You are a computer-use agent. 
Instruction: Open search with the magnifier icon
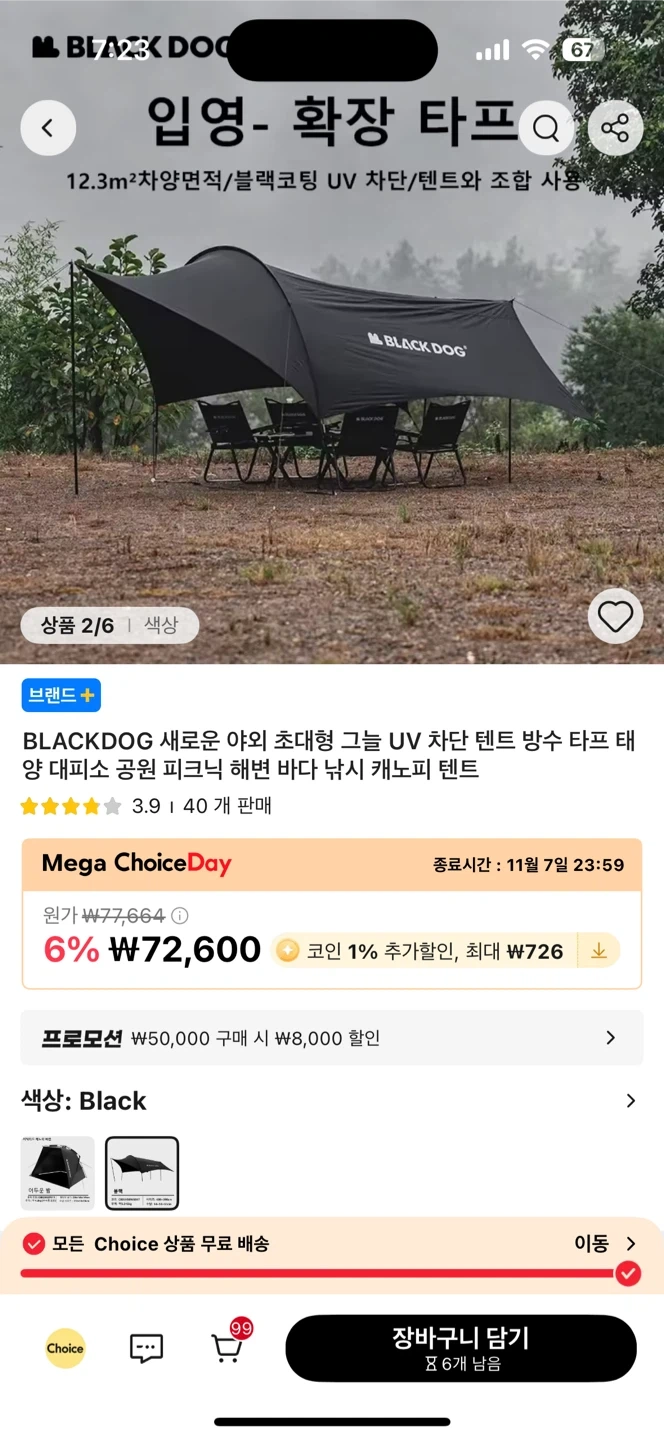pos(546,128)
